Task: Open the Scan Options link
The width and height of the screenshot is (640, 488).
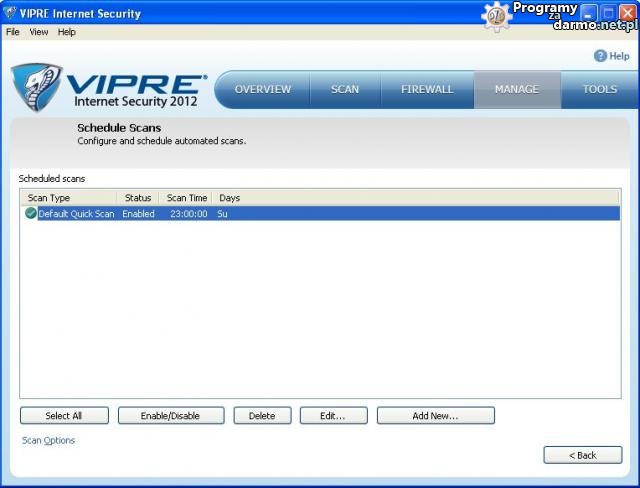Action: pyautogui.click(x=48, y=441)
